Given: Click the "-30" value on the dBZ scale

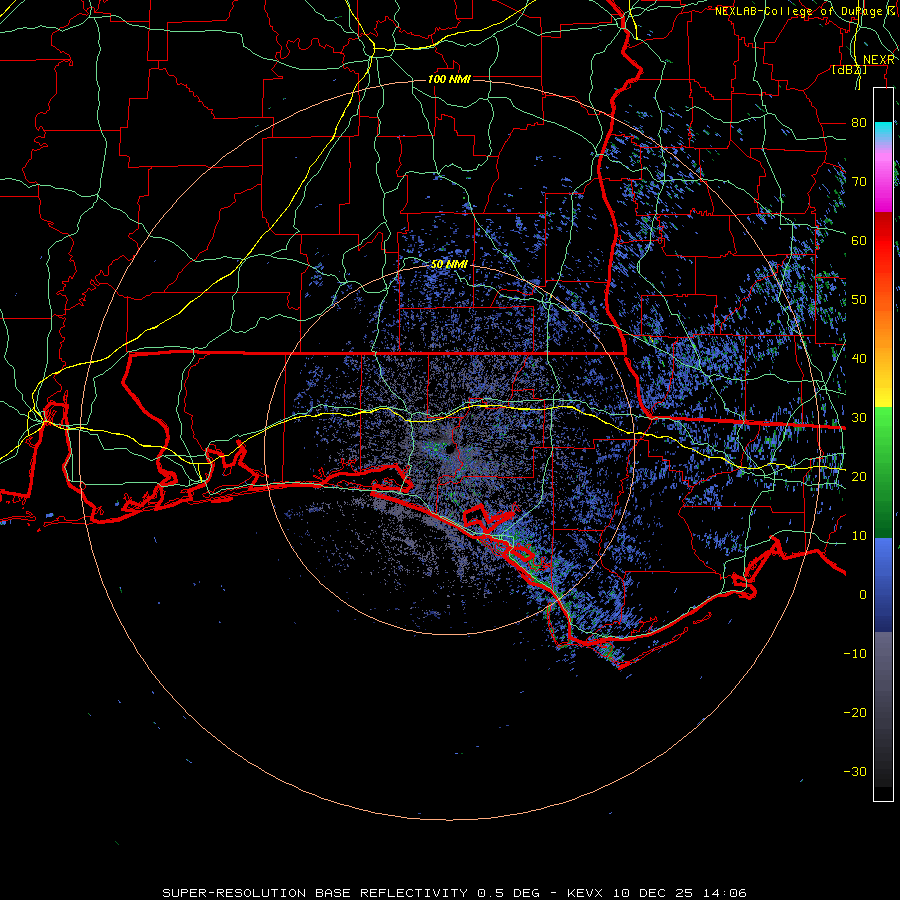Looking at the screenshot, I should point(855,771).
